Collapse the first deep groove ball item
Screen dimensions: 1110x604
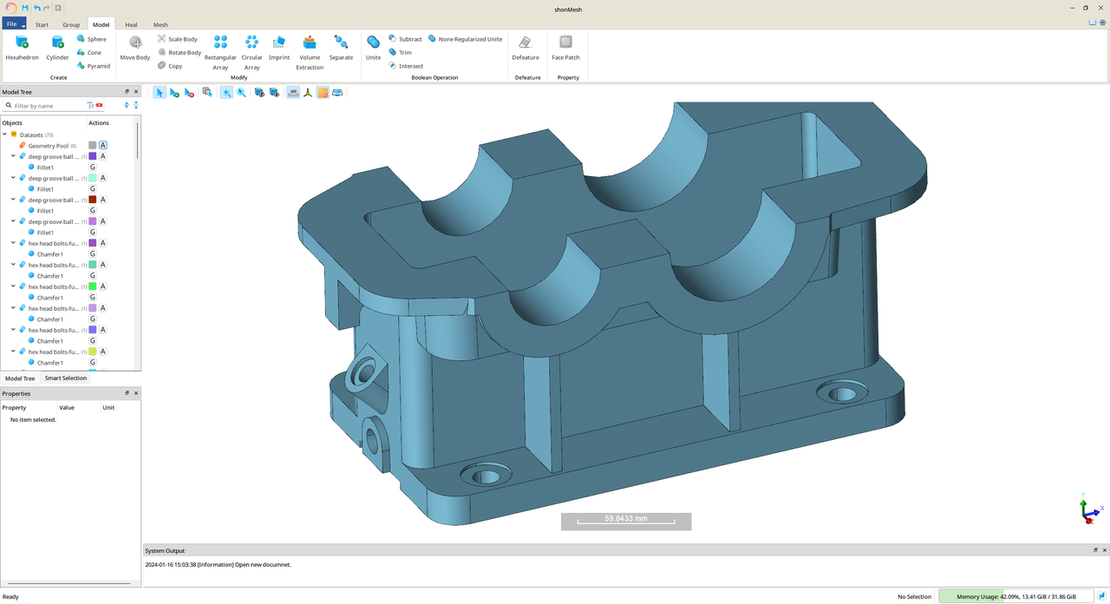tap(13, 157)
